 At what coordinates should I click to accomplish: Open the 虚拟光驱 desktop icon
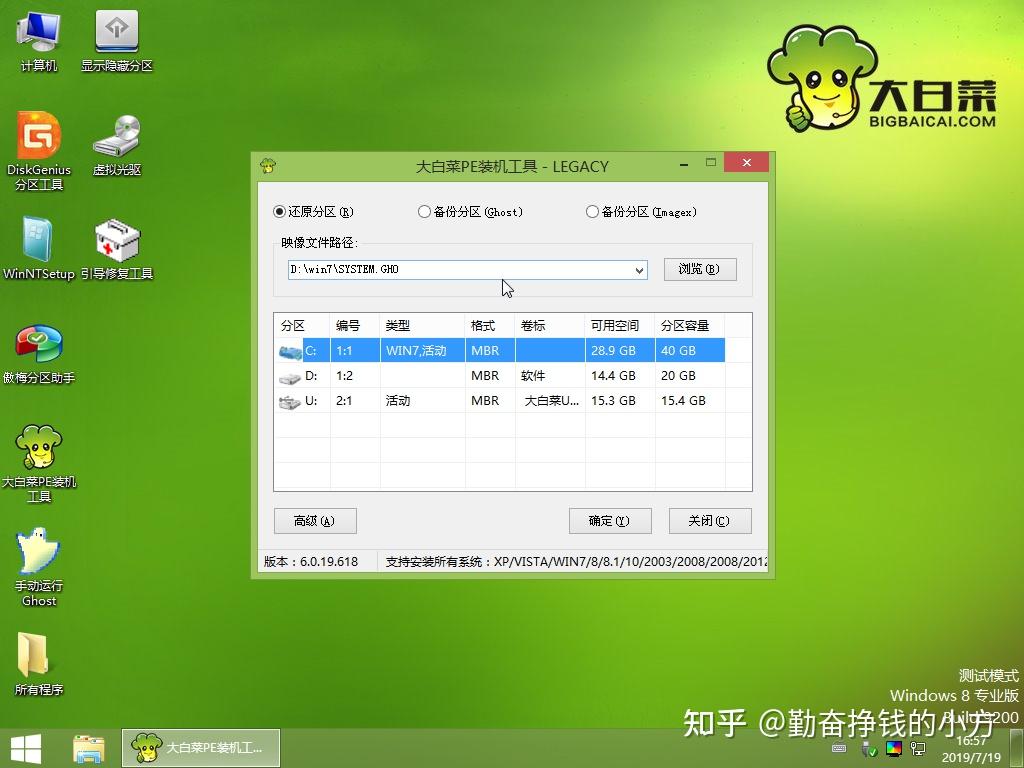click(x=116, y=145)
